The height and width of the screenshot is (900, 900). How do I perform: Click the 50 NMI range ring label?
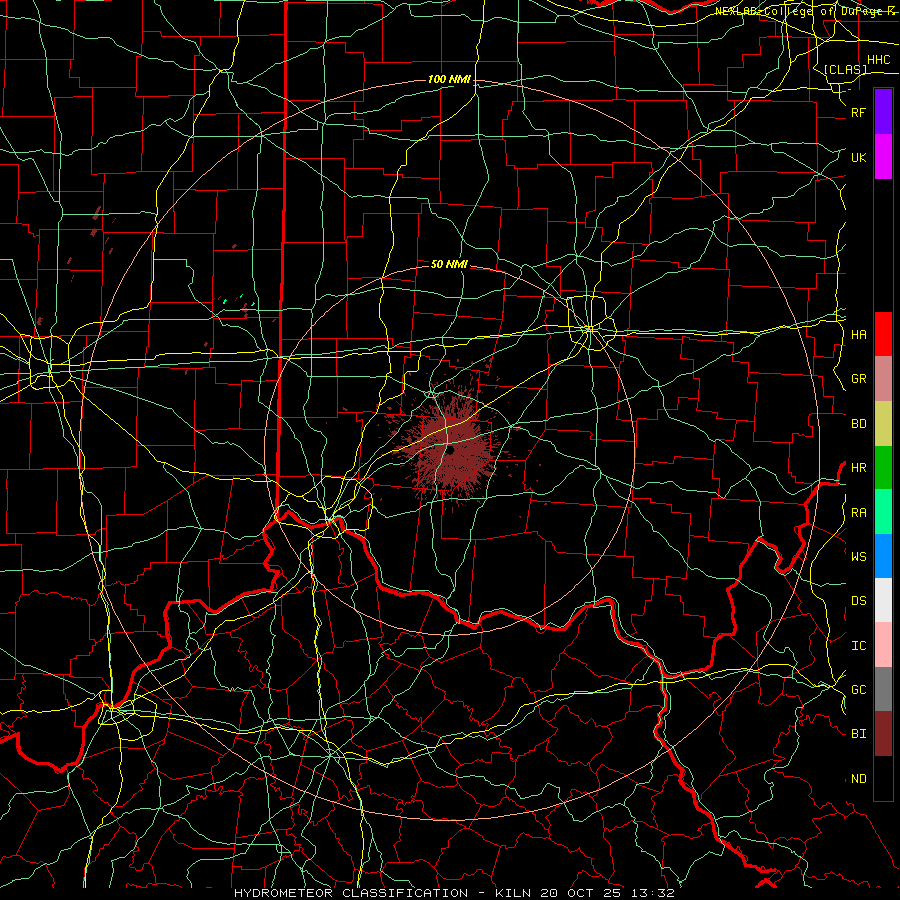[449, 264]
